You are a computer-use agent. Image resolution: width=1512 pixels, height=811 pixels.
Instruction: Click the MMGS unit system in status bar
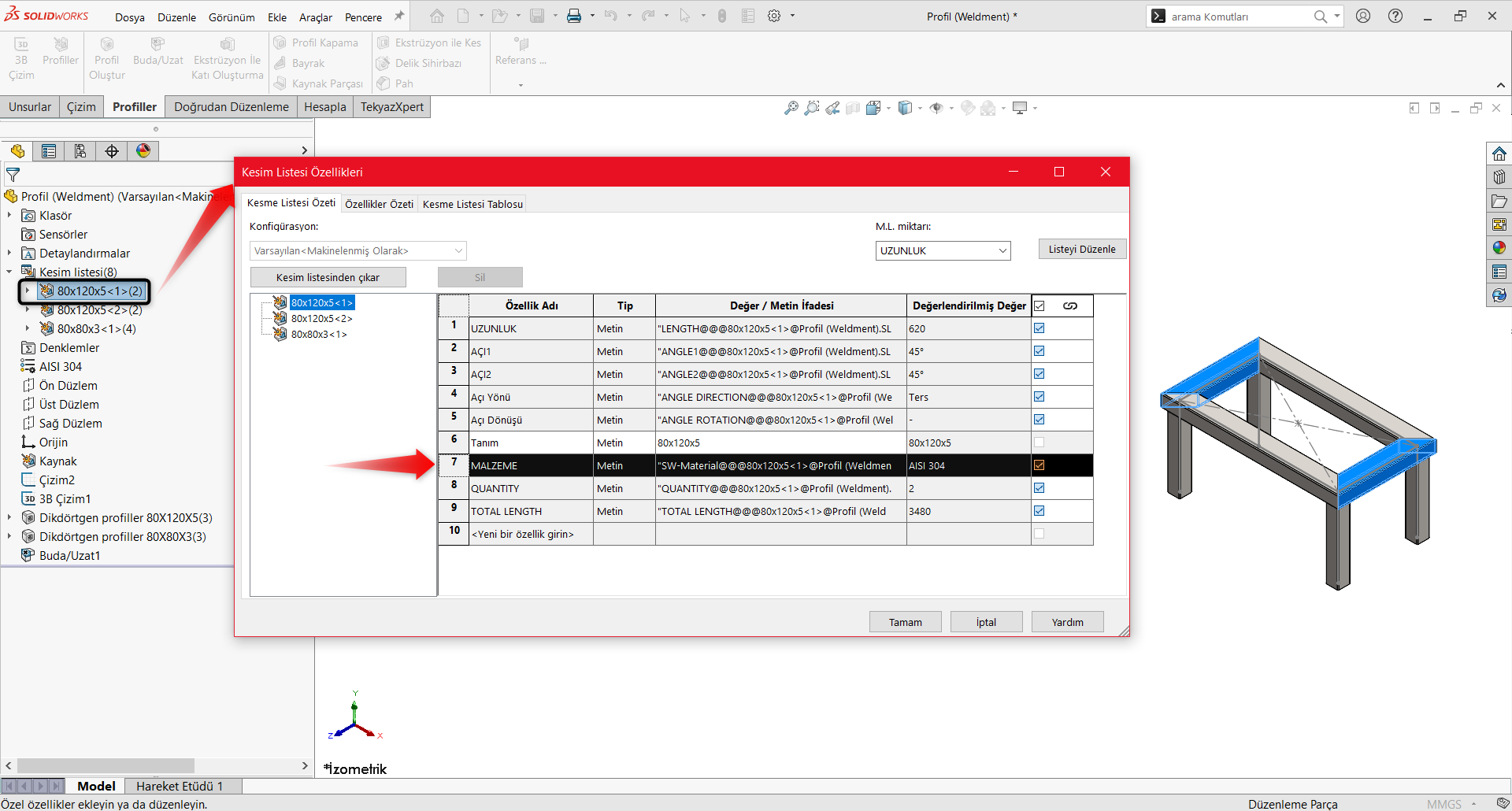(x=1443, y=804)
